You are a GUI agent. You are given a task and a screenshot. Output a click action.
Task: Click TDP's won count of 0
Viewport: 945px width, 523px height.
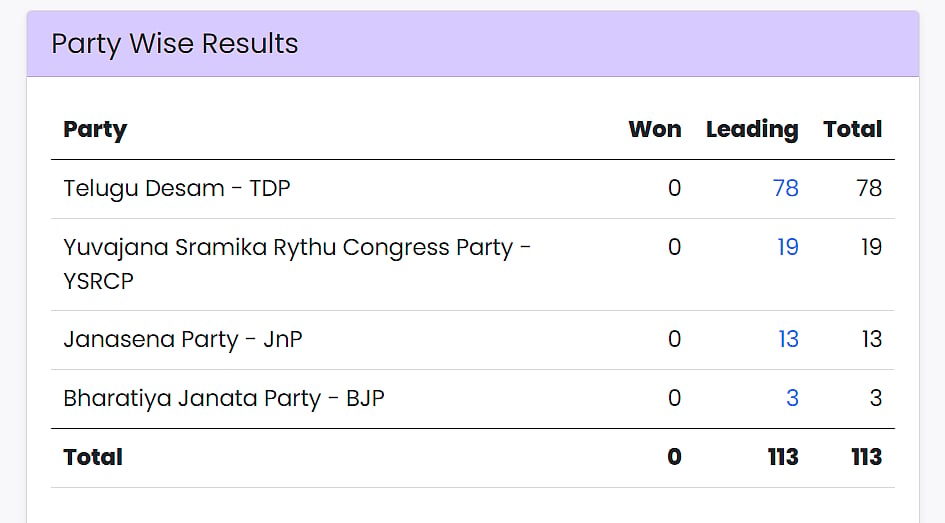[x=674, y=189]
